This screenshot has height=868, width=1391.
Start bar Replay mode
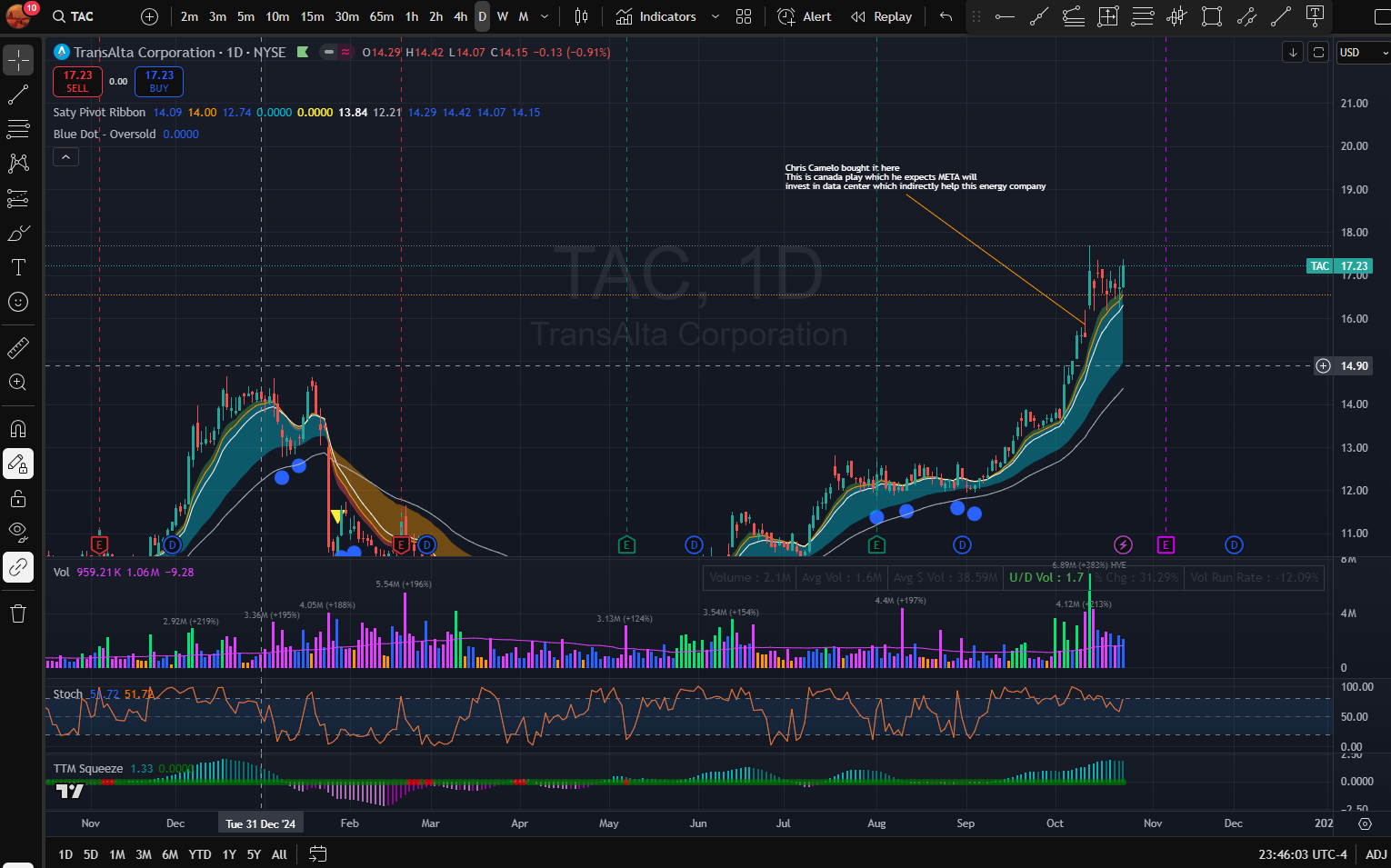881,16
